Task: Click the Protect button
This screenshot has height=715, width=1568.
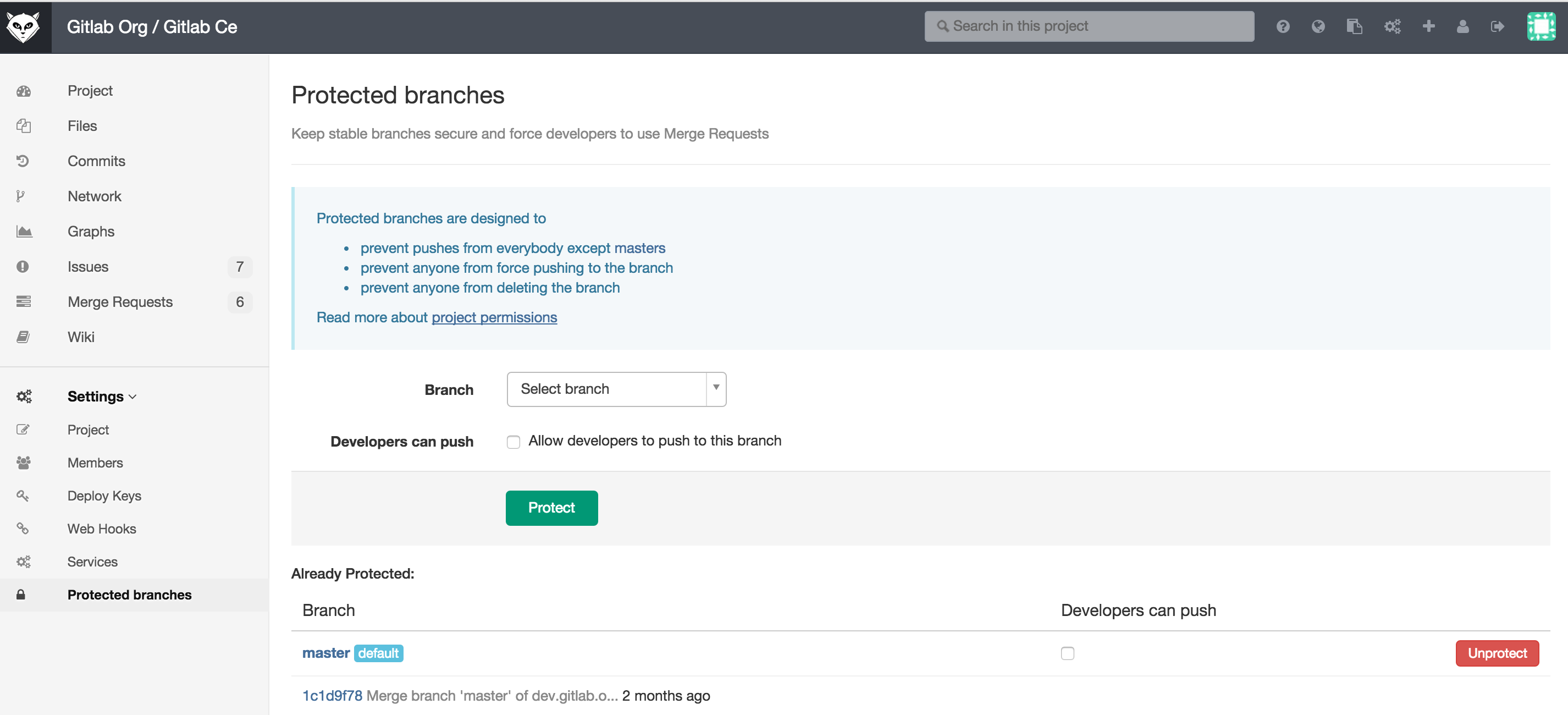Action: pos(551,506)
